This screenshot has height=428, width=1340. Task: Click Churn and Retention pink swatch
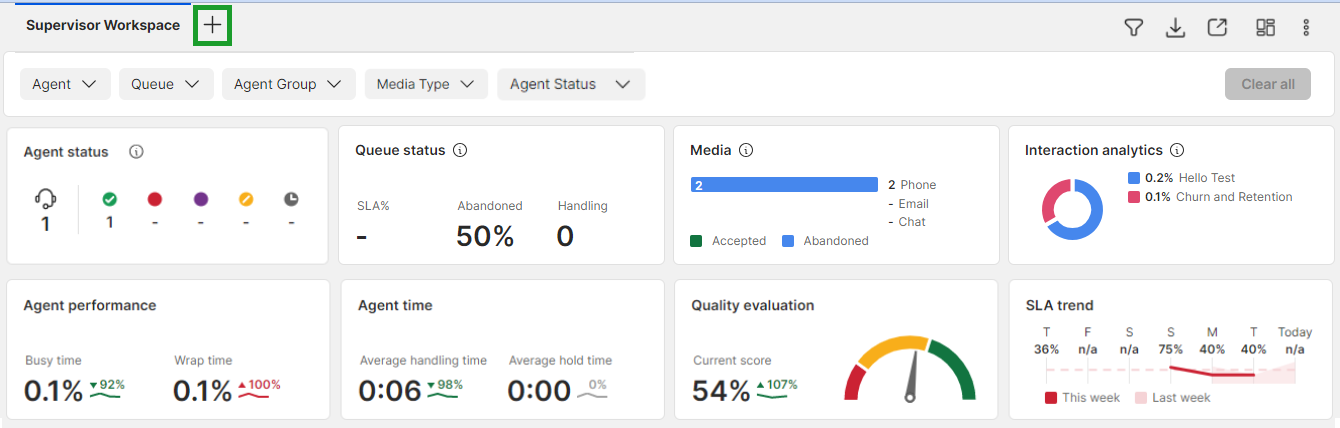click(1134, 197)
